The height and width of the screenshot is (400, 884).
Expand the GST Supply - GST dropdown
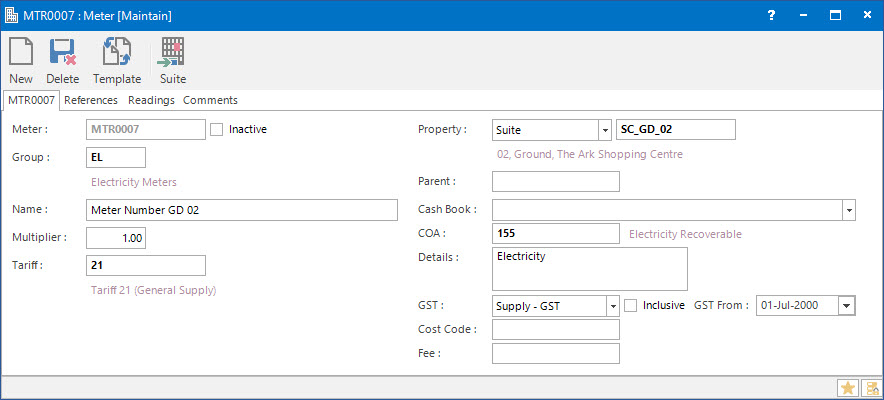click(x=612, y=306)
